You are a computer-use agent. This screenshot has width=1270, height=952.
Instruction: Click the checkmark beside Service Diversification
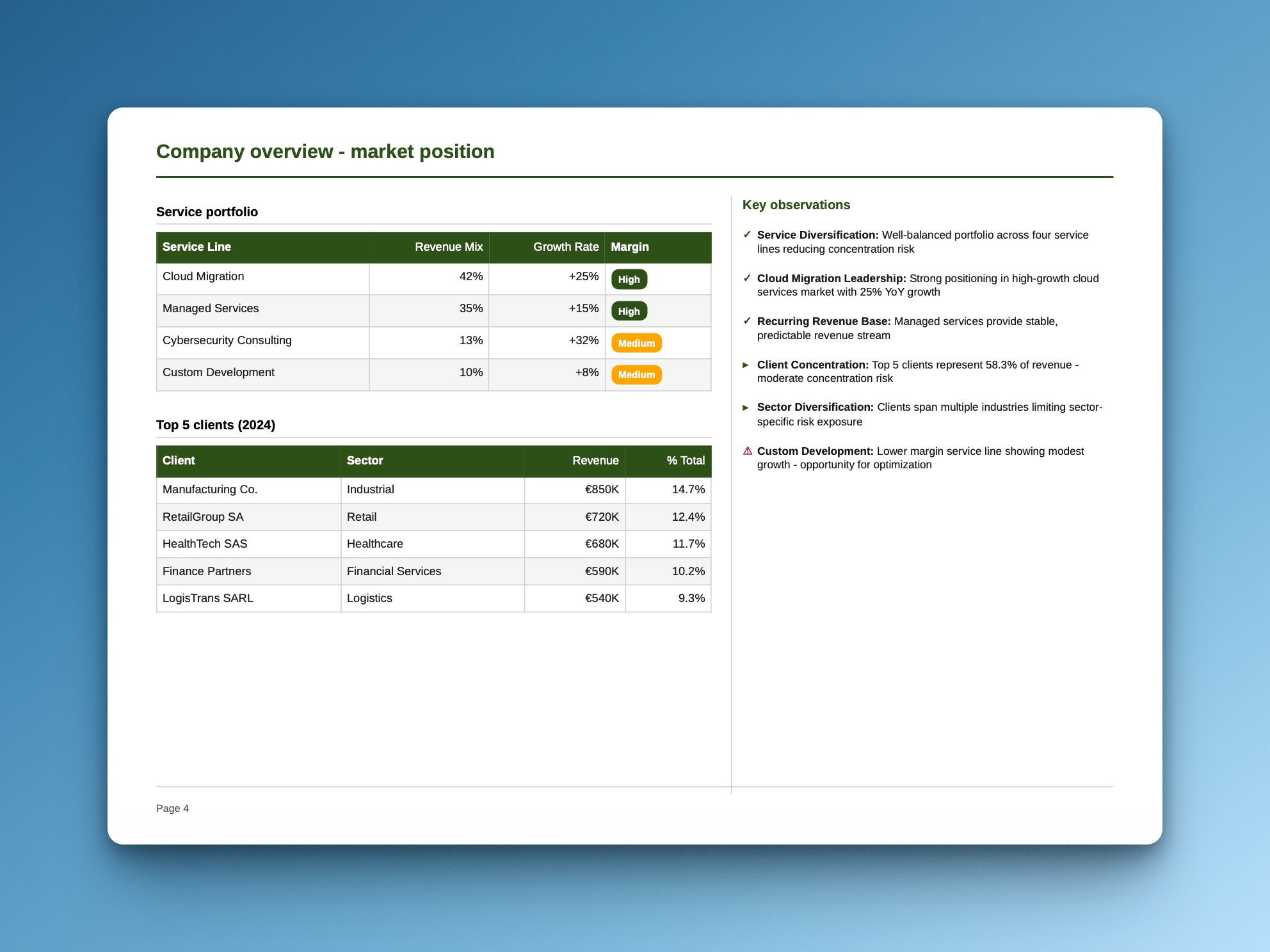pos(746,235)
